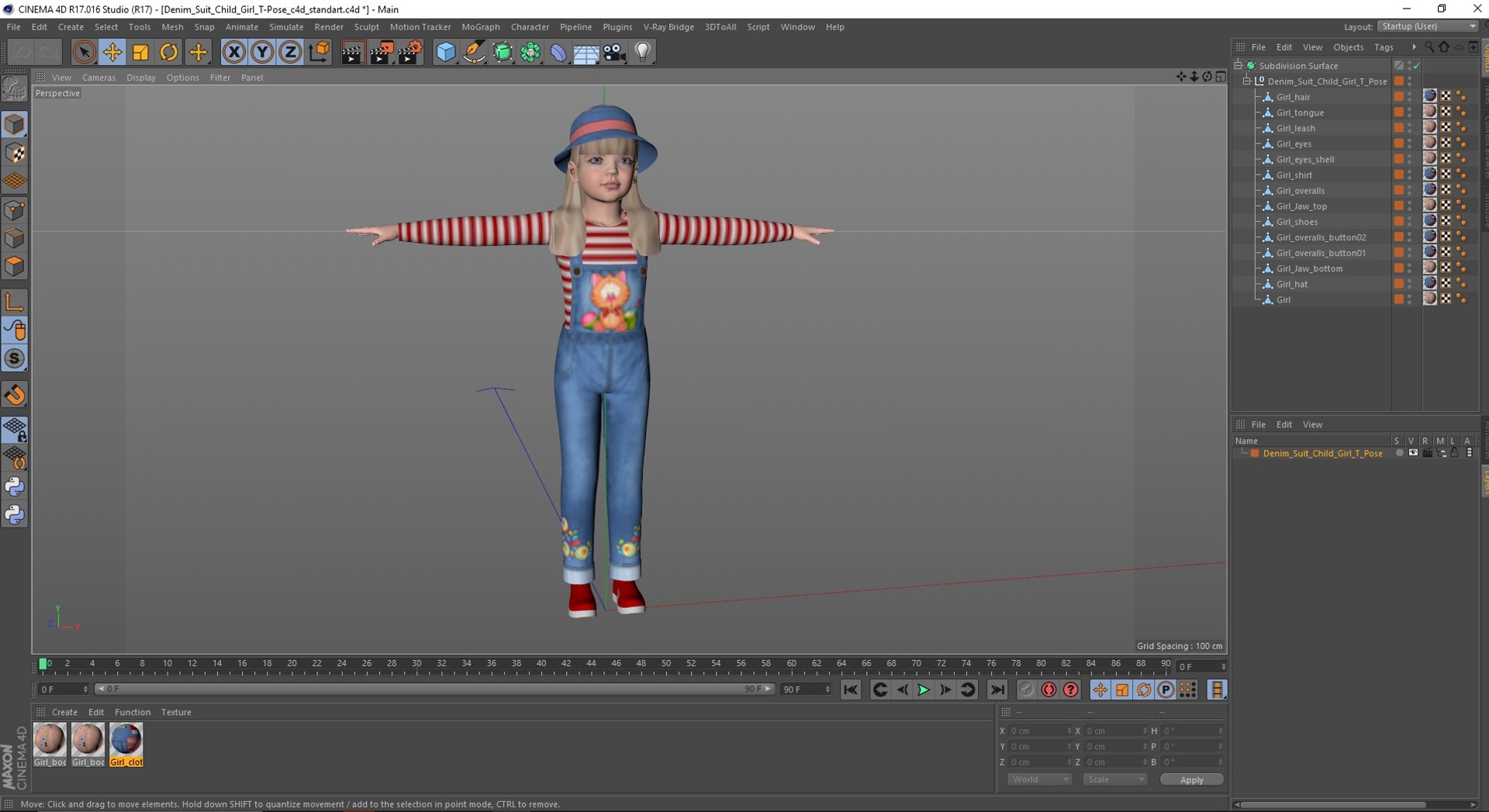1489x812 pixels.
Task: Add a Subdivision Surface generator
Action: click(x=503, y=52)
